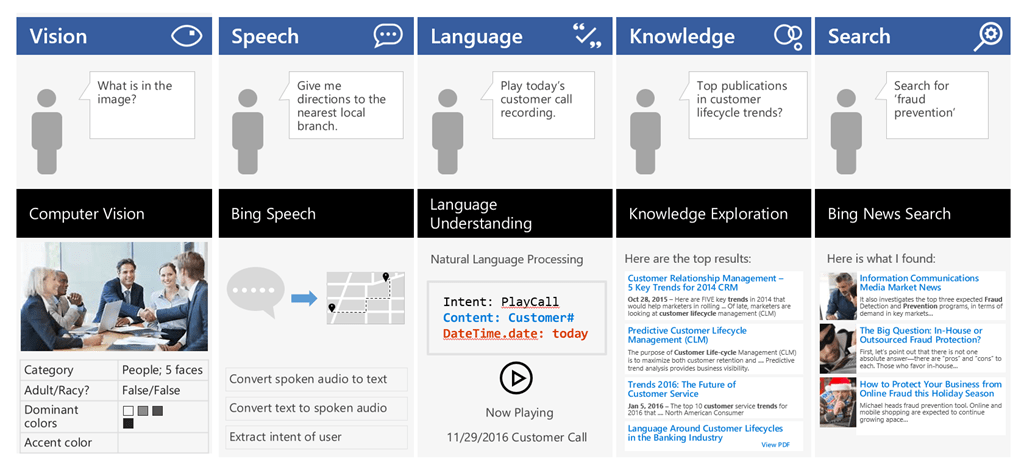Click the blue arrow pointing to the map

(x=304, y=297)
